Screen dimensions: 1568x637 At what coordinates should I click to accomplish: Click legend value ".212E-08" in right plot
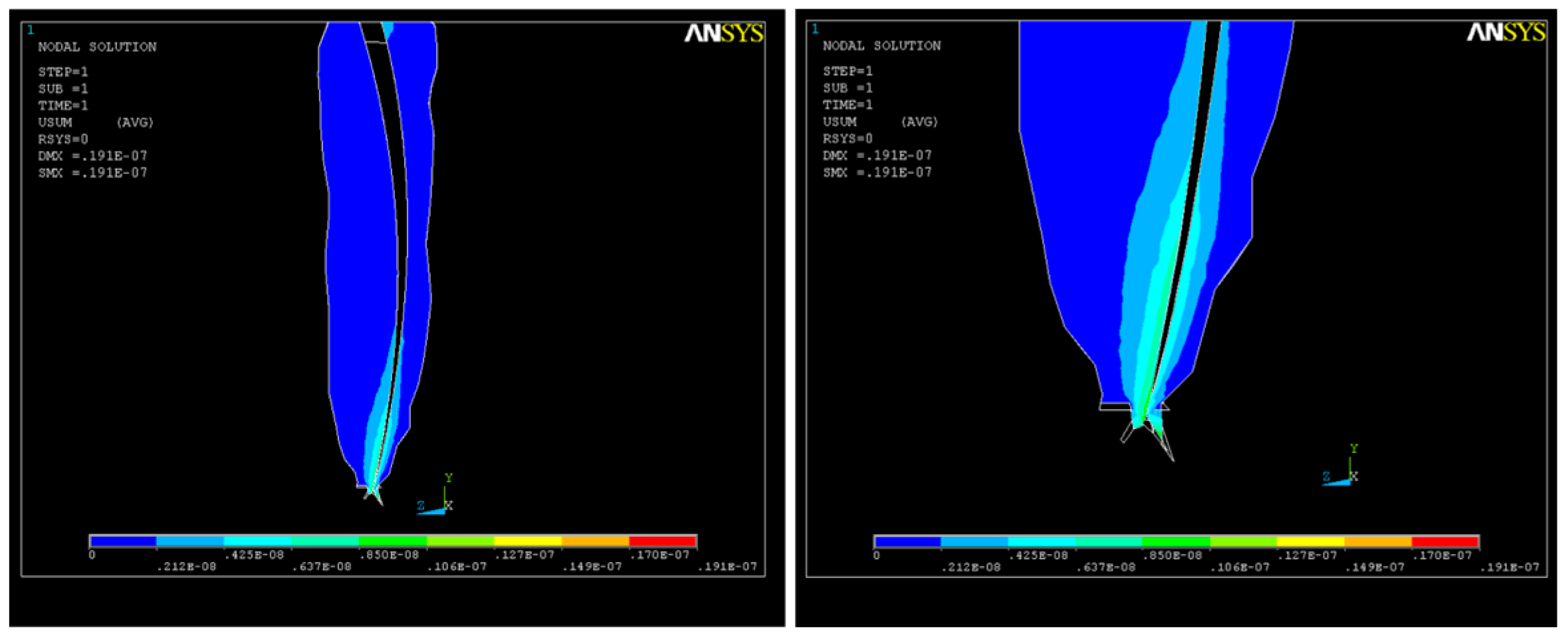click(x=970, y=568)
